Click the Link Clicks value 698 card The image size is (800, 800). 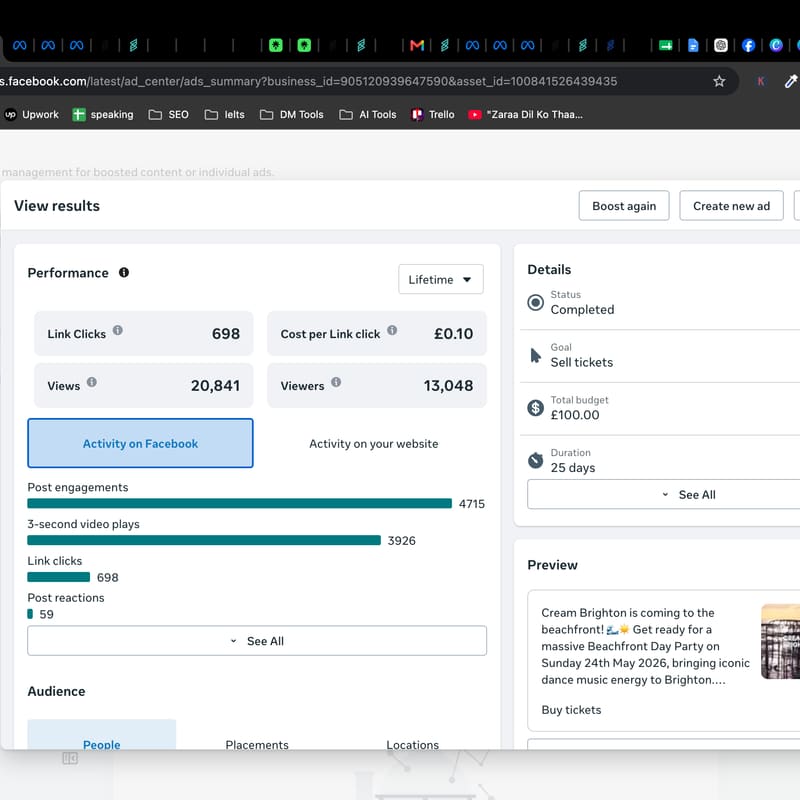click(x=143, y=334)
